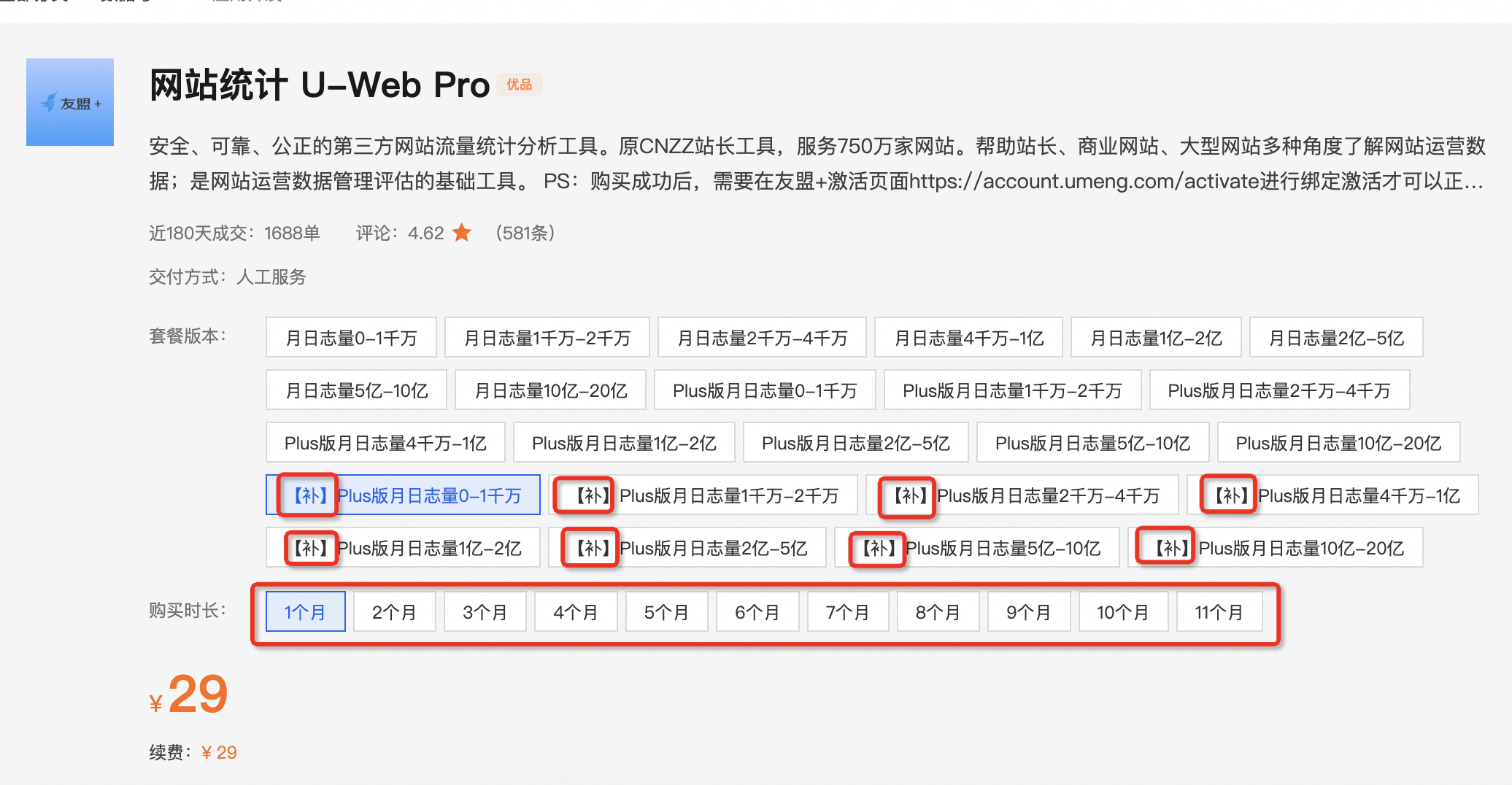Pick the 7个月 purchase duration

click(848, 611)
